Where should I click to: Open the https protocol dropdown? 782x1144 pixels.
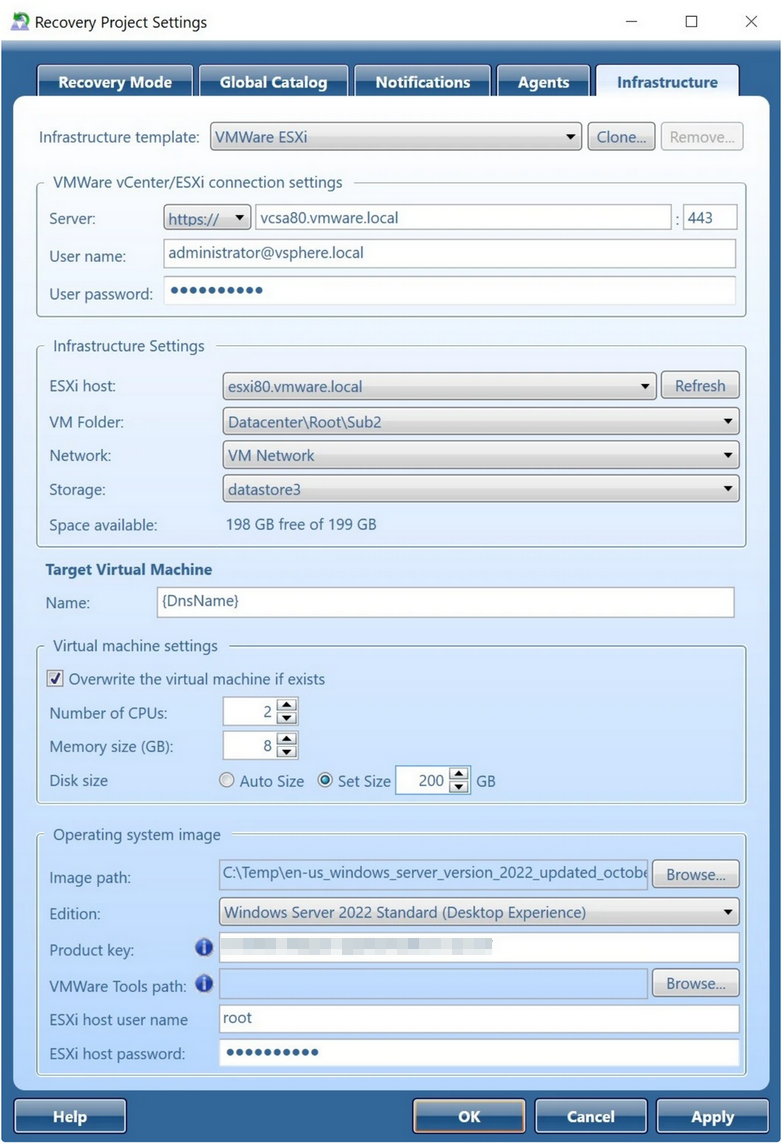239,218
